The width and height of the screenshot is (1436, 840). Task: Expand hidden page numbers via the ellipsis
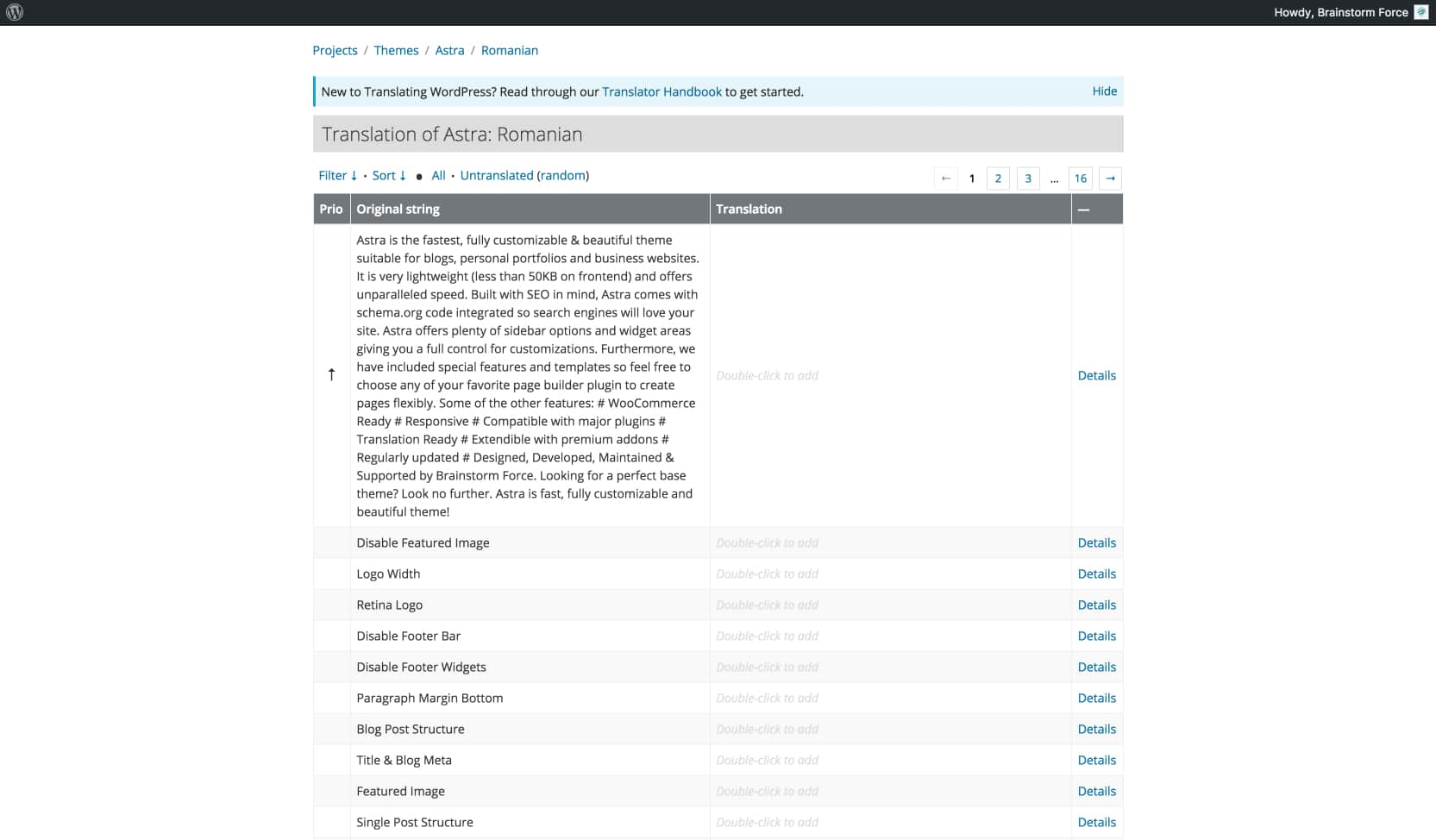(x=1054, y=179)
